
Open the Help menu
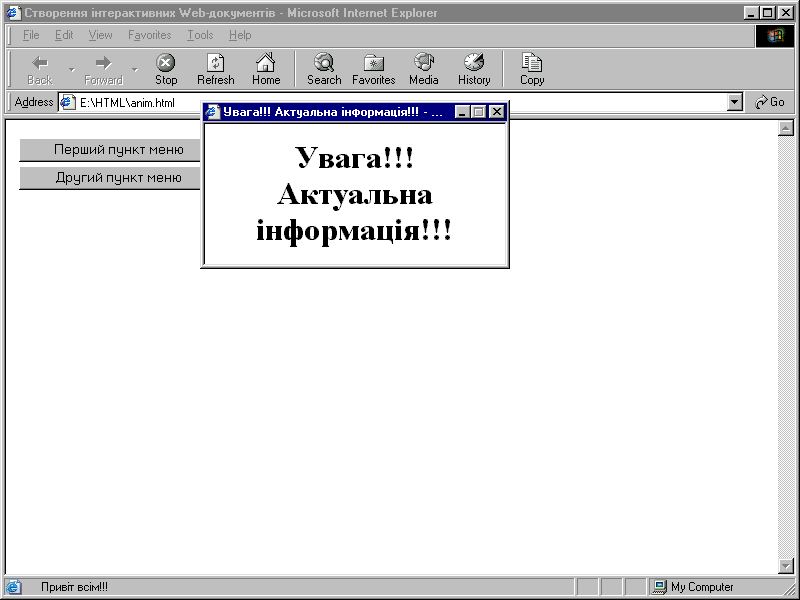[240, 35]
